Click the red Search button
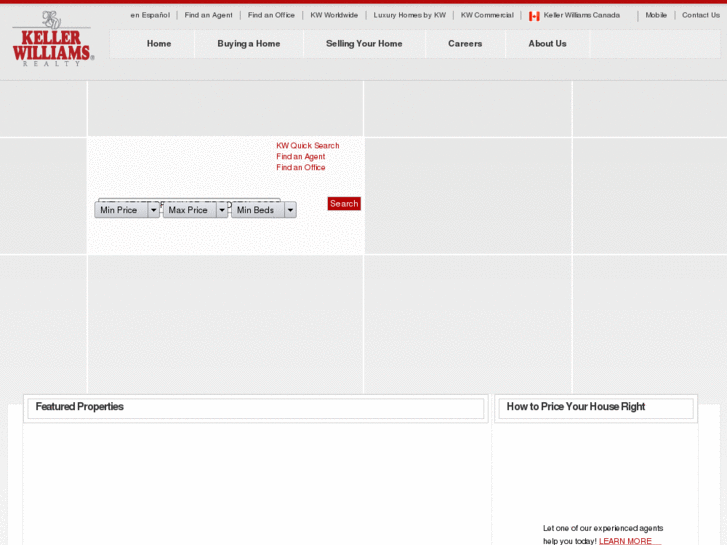The height and width of the screenshot is (545, 727). click(344, 204)
